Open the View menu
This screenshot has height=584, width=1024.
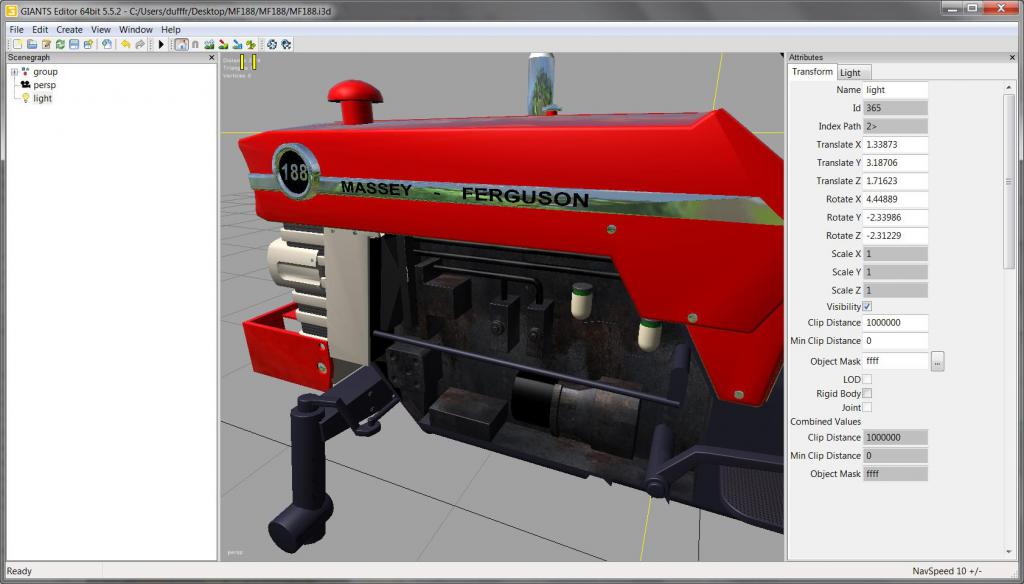(x=101, y=29)
